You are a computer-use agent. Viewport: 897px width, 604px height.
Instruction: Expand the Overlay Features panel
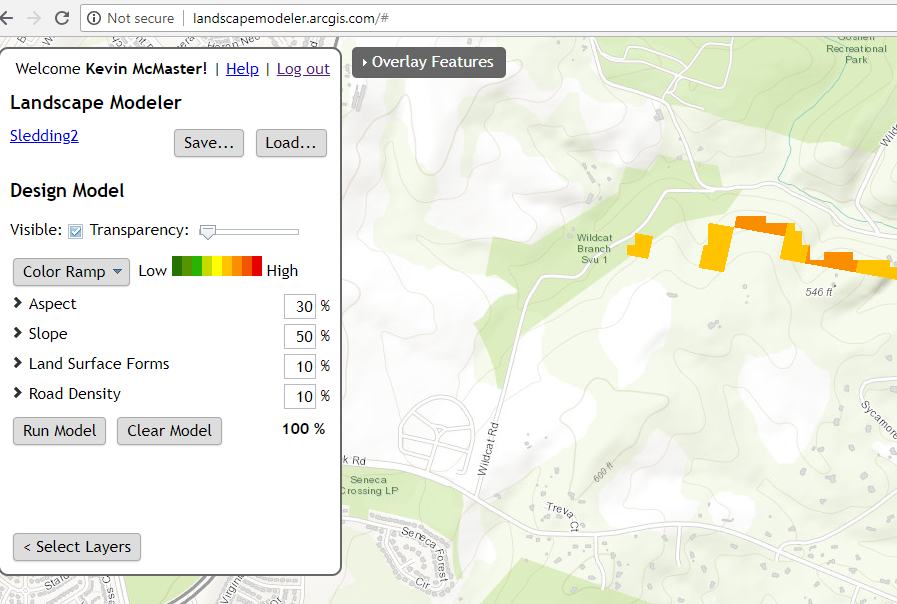(x=428, y=62)
